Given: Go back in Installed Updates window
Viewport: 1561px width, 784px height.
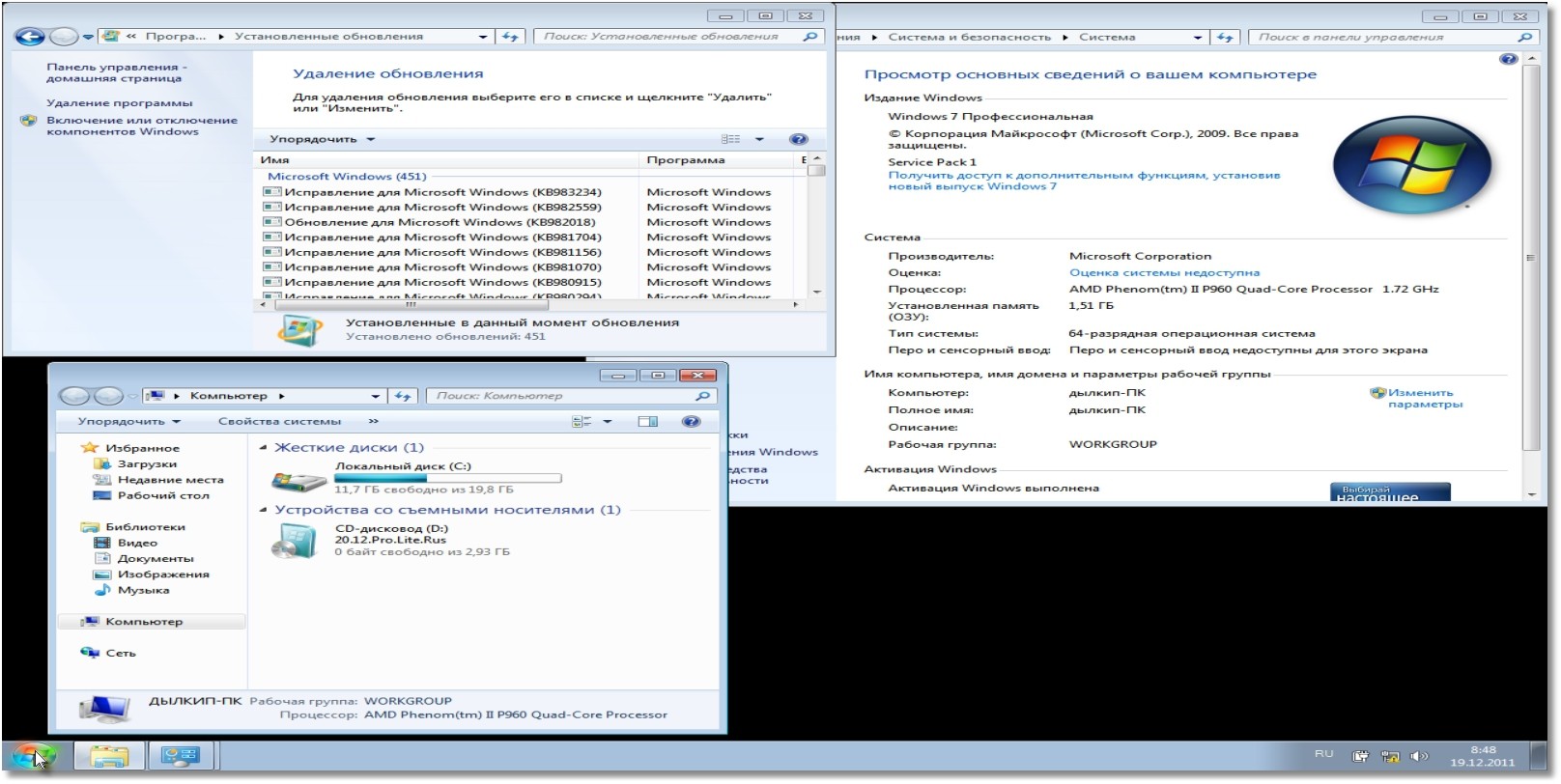Looking at the screenshot, I should pos(30,37).
